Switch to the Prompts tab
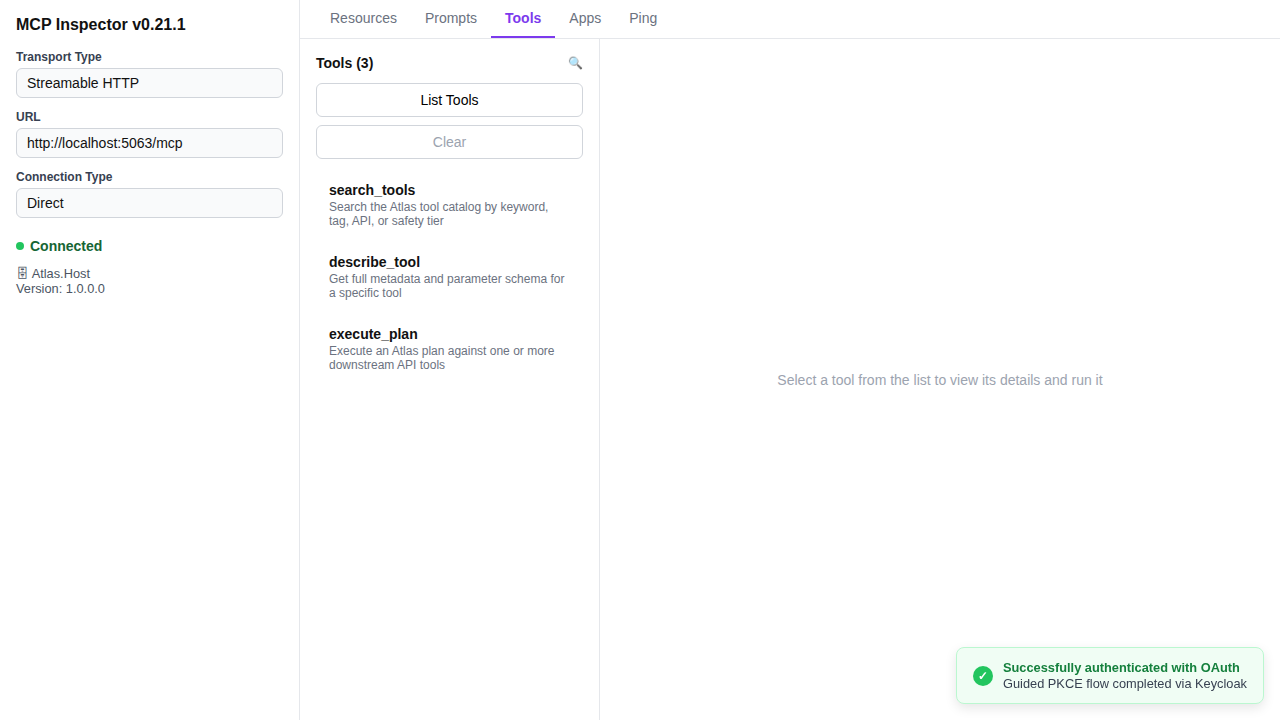Screen dimensions: 1280x720 tap(450, 18)
